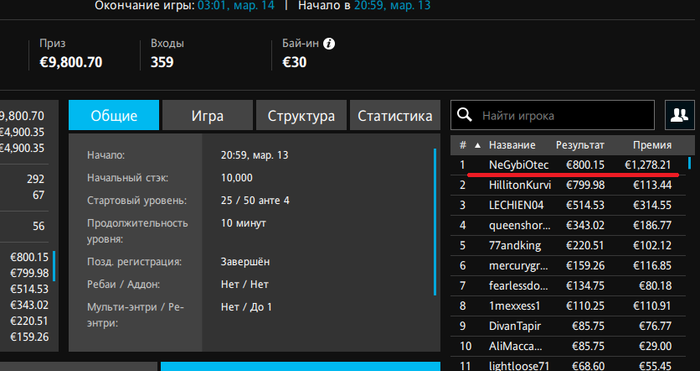Click €343.02 in left payout list

tap(29, 305)
